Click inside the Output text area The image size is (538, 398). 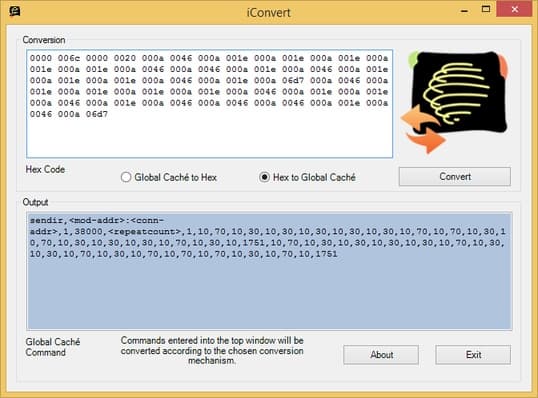[x=270, y=271]
